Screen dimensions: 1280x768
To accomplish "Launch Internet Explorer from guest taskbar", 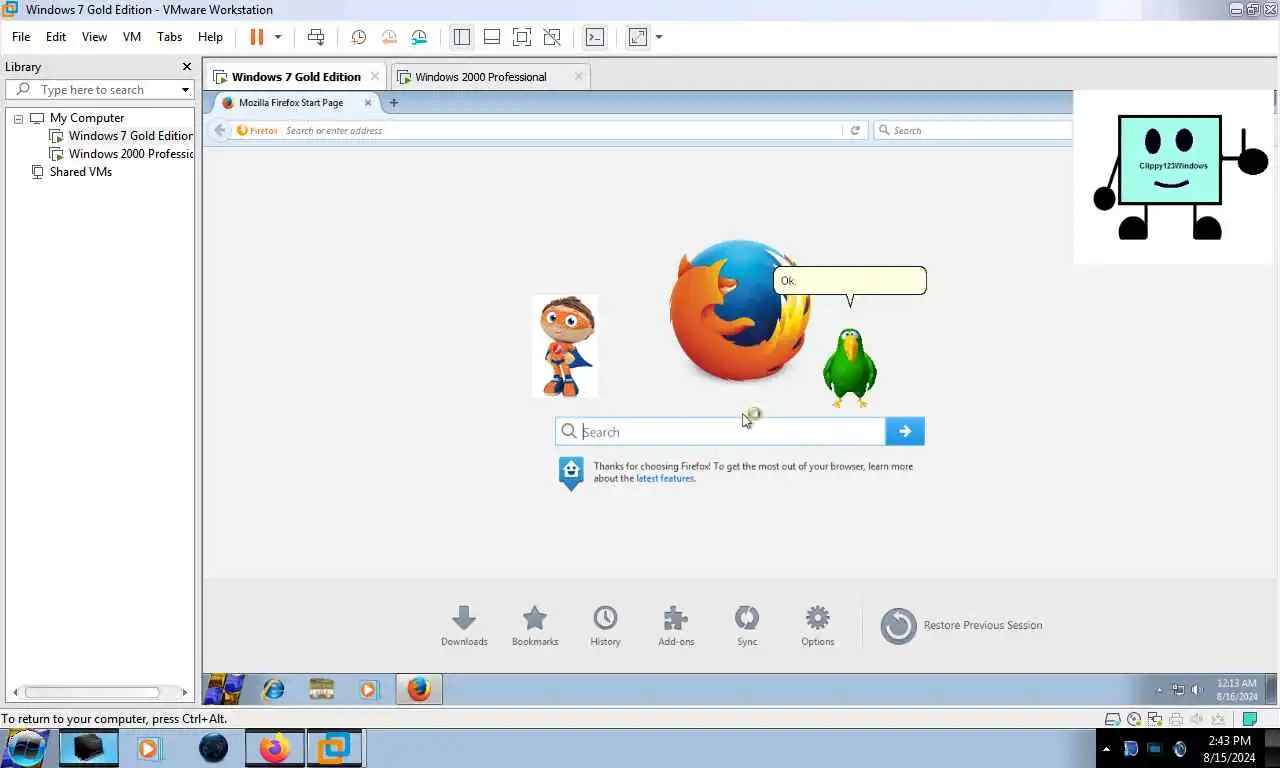I will click(x=272, y=689).
